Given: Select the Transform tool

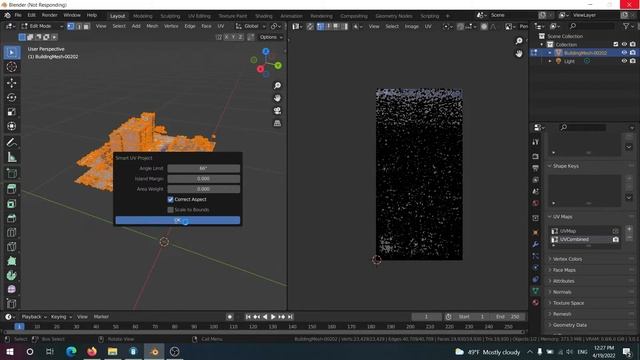Looking at the screenshot, I should [x=11, y=126].
